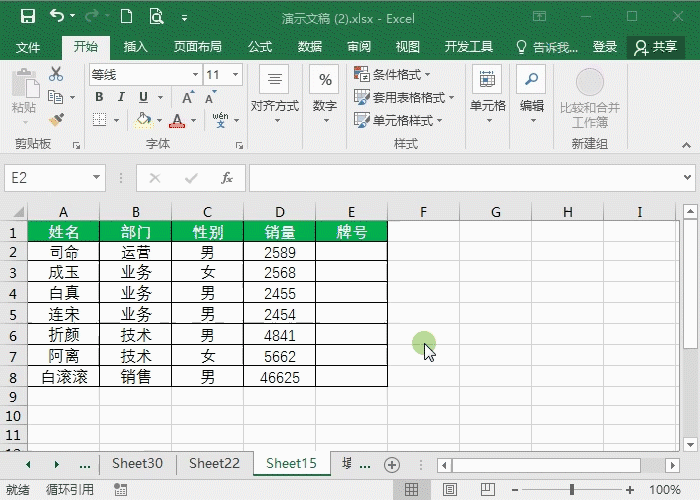Screen dimensions: 700x500
Task: Click the Format Painter brush icon
Action: coord(56,120)
